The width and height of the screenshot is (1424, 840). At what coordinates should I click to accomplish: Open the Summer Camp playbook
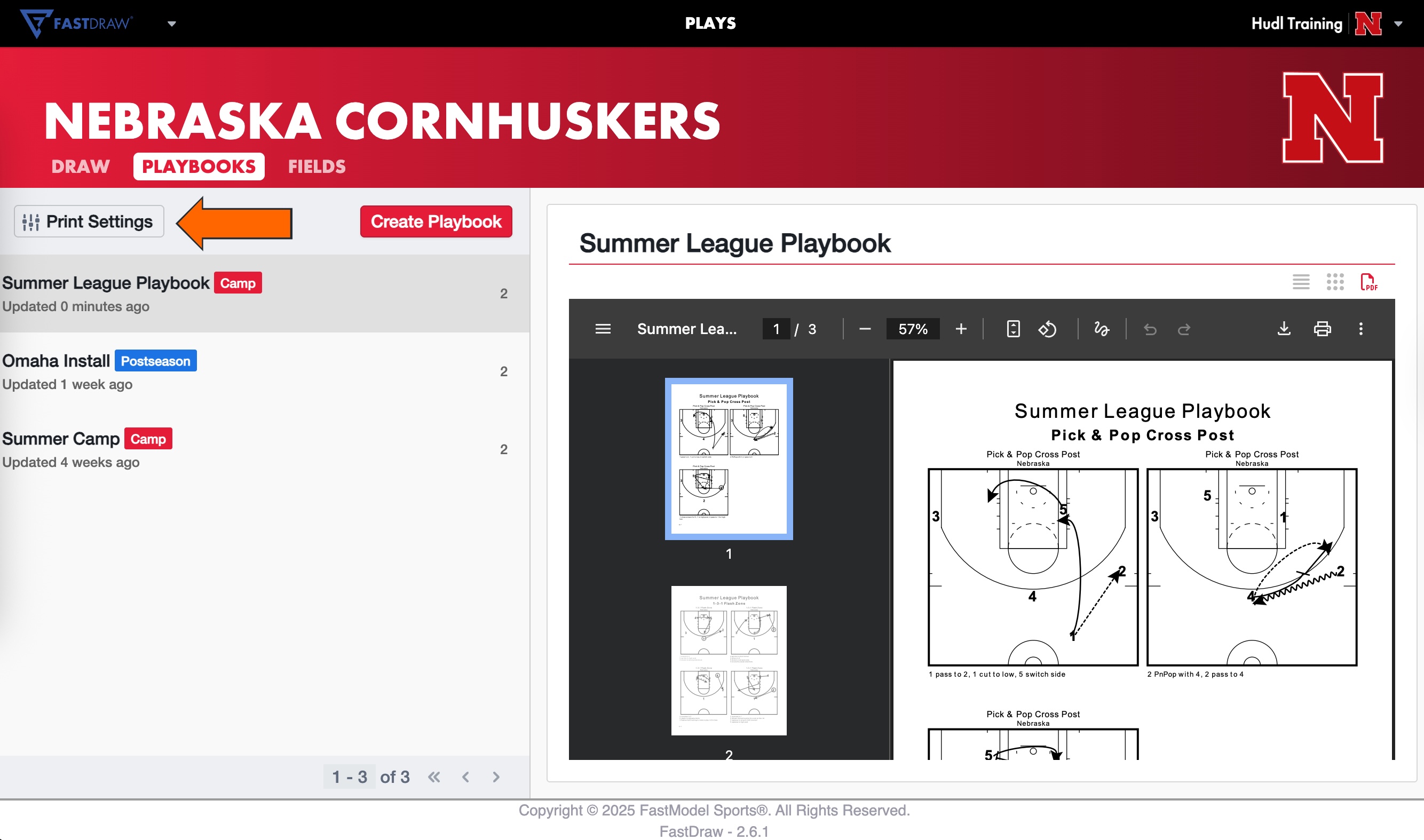264,449
